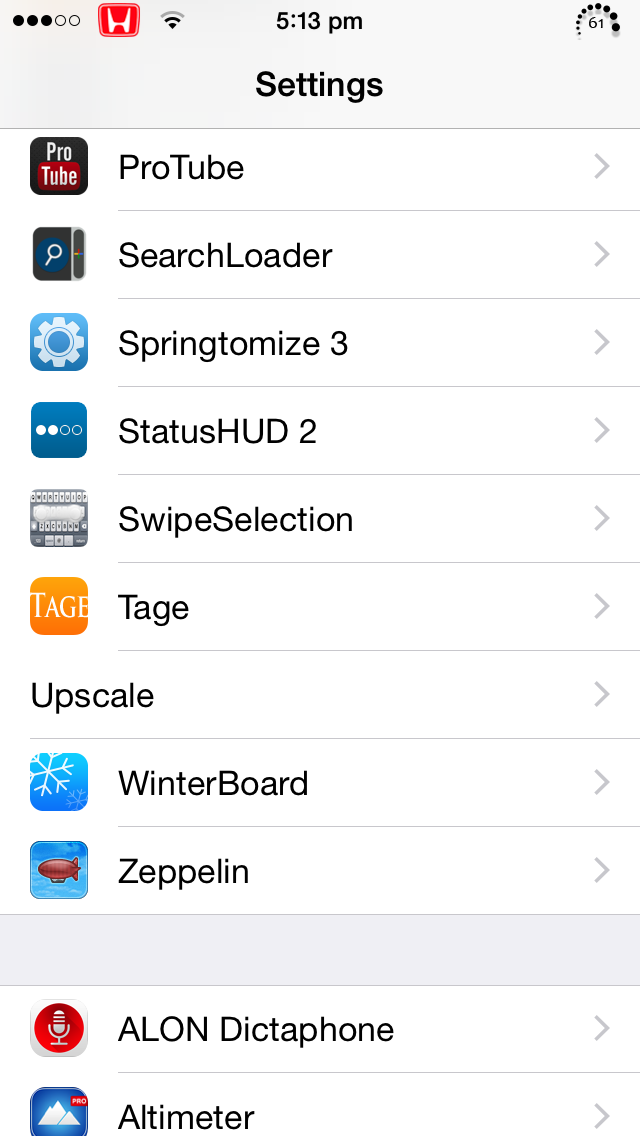The width and height of the screenshot is (640, 1136).
Task: Select the Springtomize 3 gear icon
Action: click(59, 342)
